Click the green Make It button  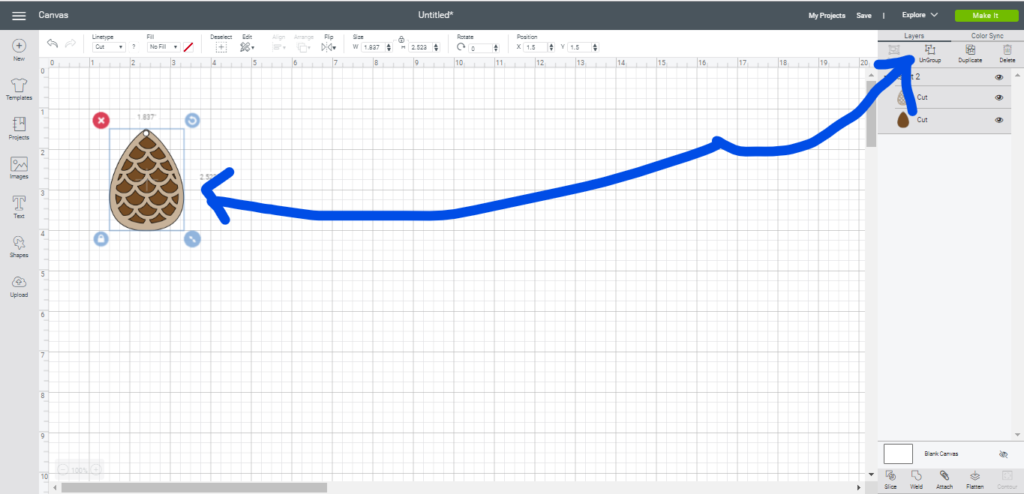coord(984,15)
